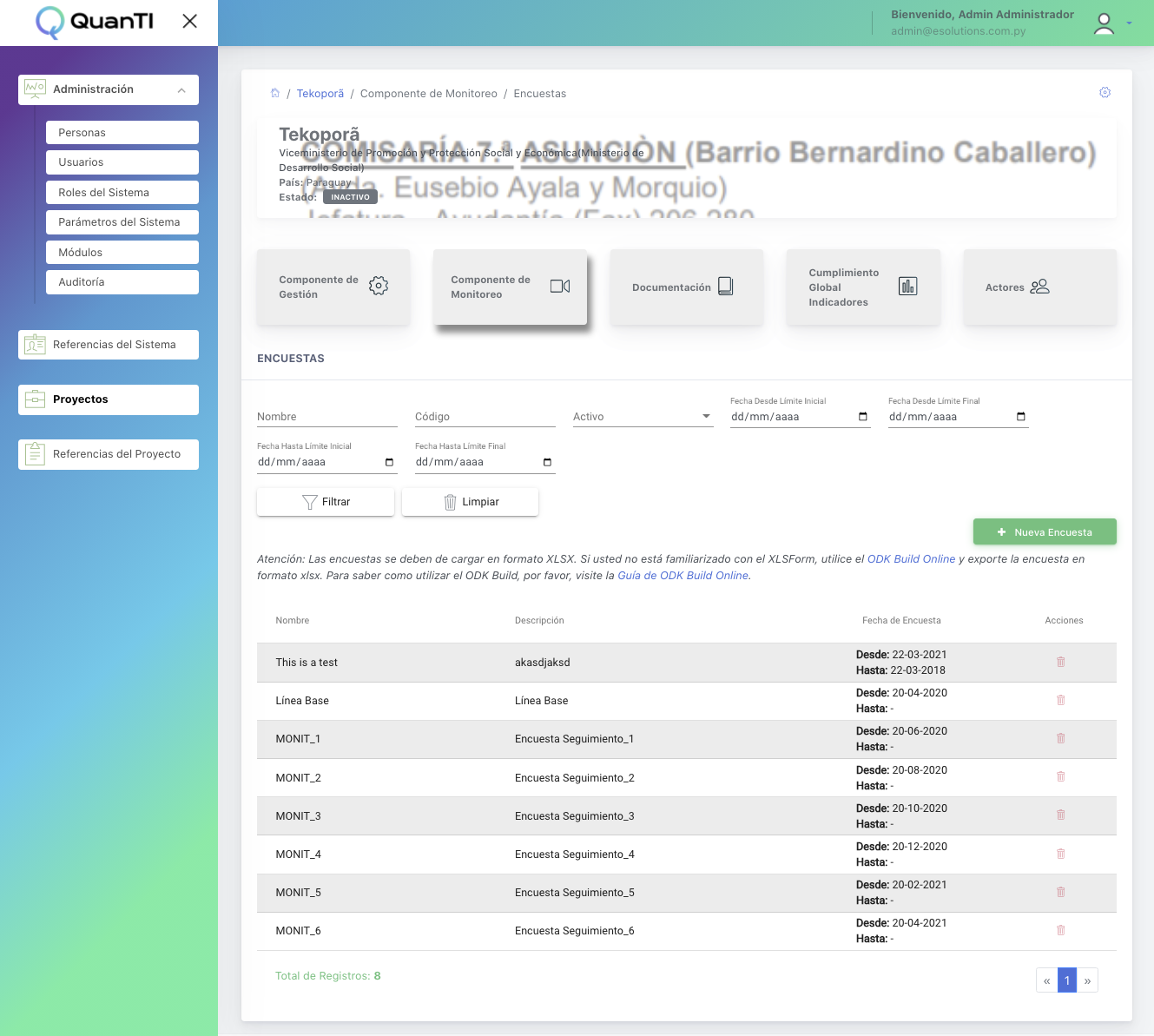Go to next page of results

(1087, 980)
